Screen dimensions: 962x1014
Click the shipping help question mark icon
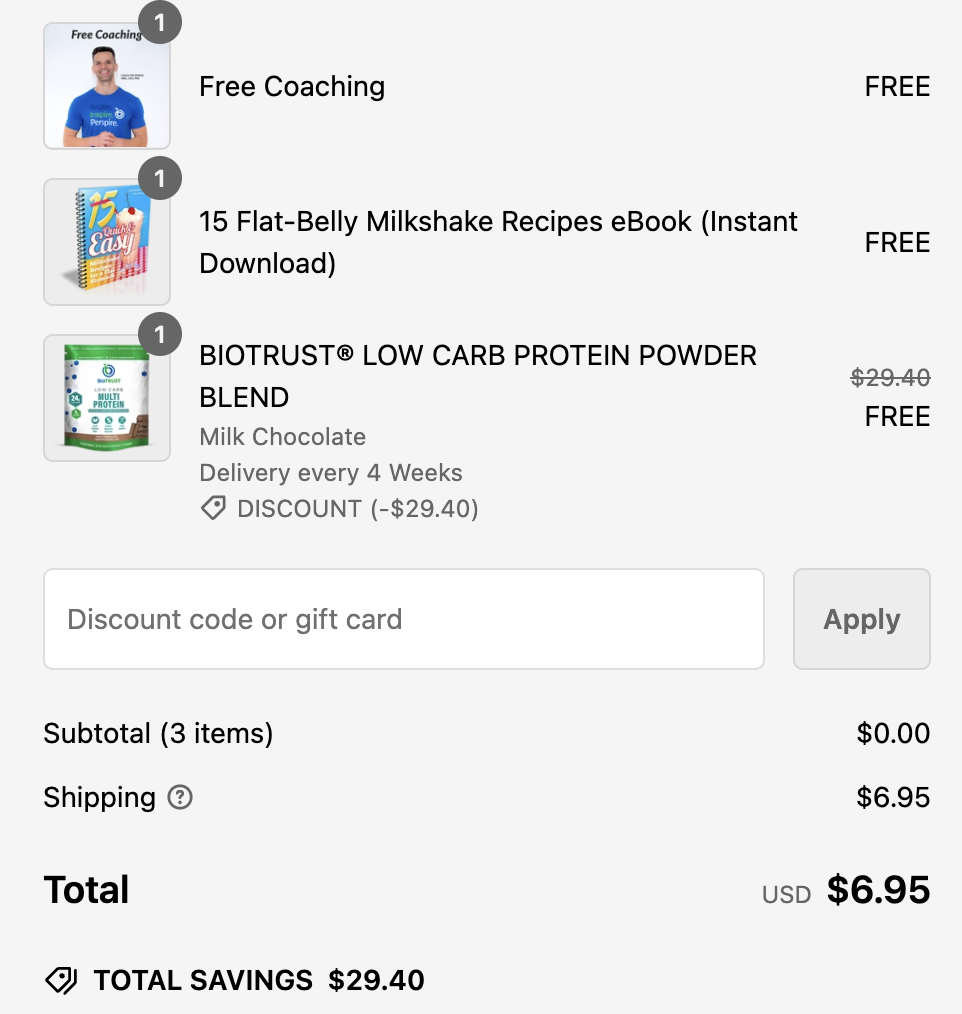180,798
